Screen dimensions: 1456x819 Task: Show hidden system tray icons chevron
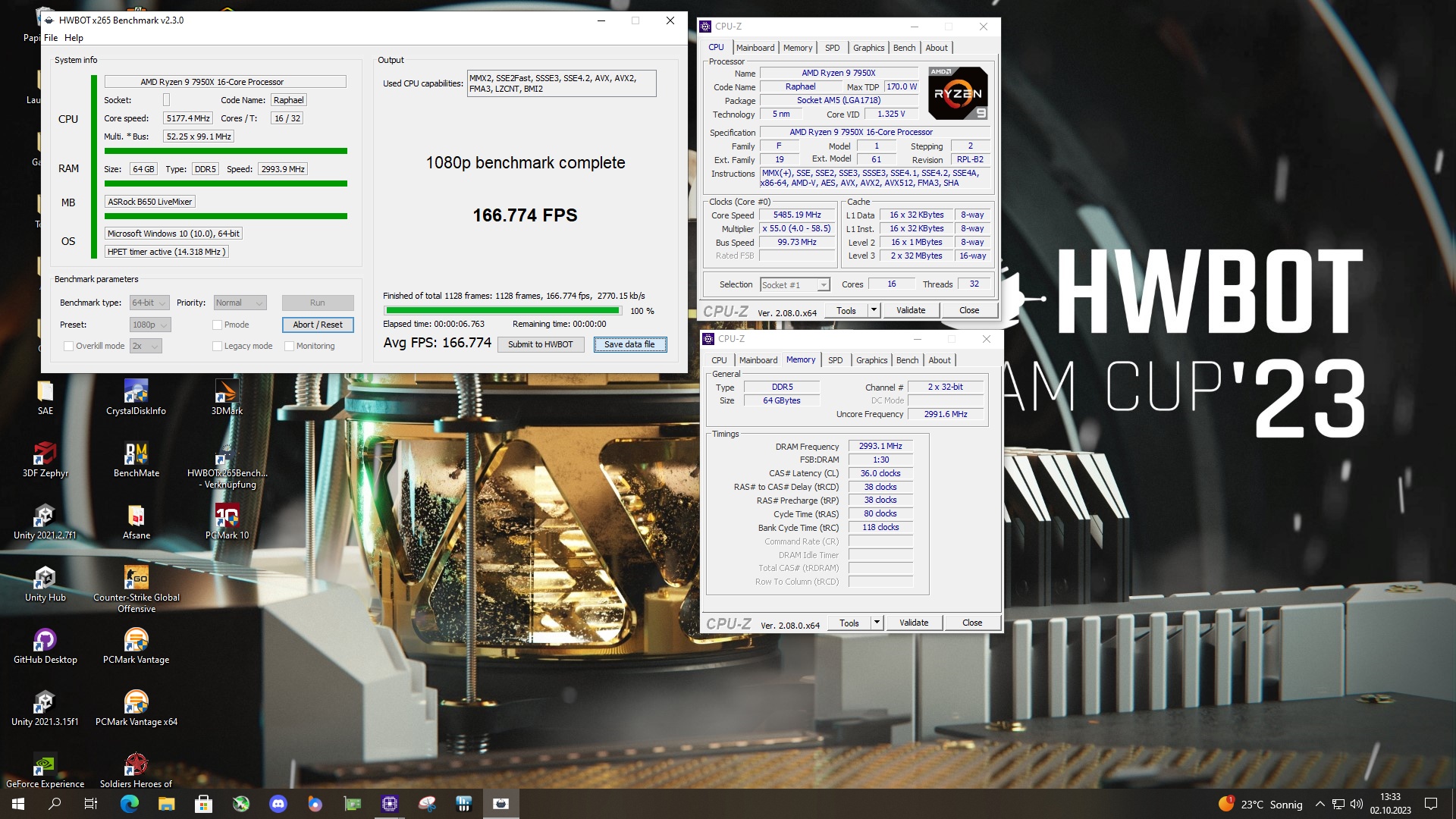coord(1320,804)
